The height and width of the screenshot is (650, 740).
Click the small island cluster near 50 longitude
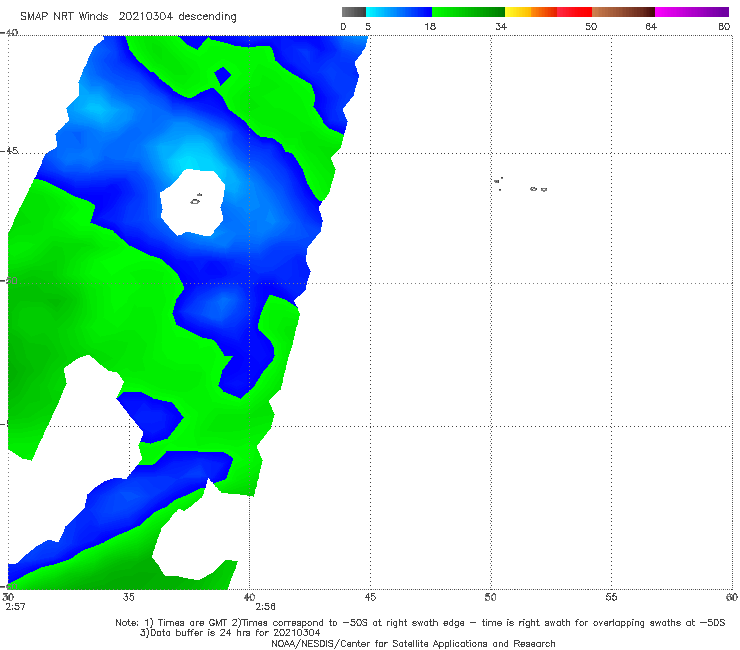[x=498, y=184]
